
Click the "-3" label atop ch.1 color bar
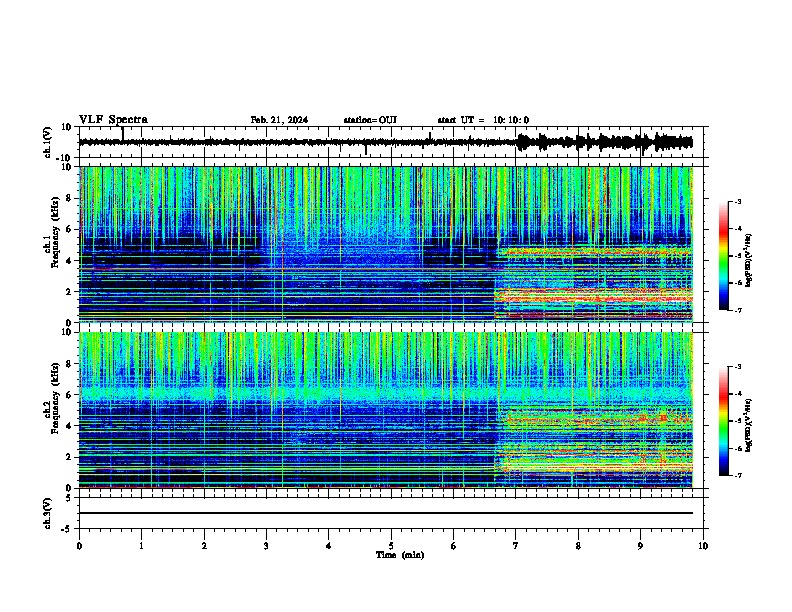pos(737,201)
